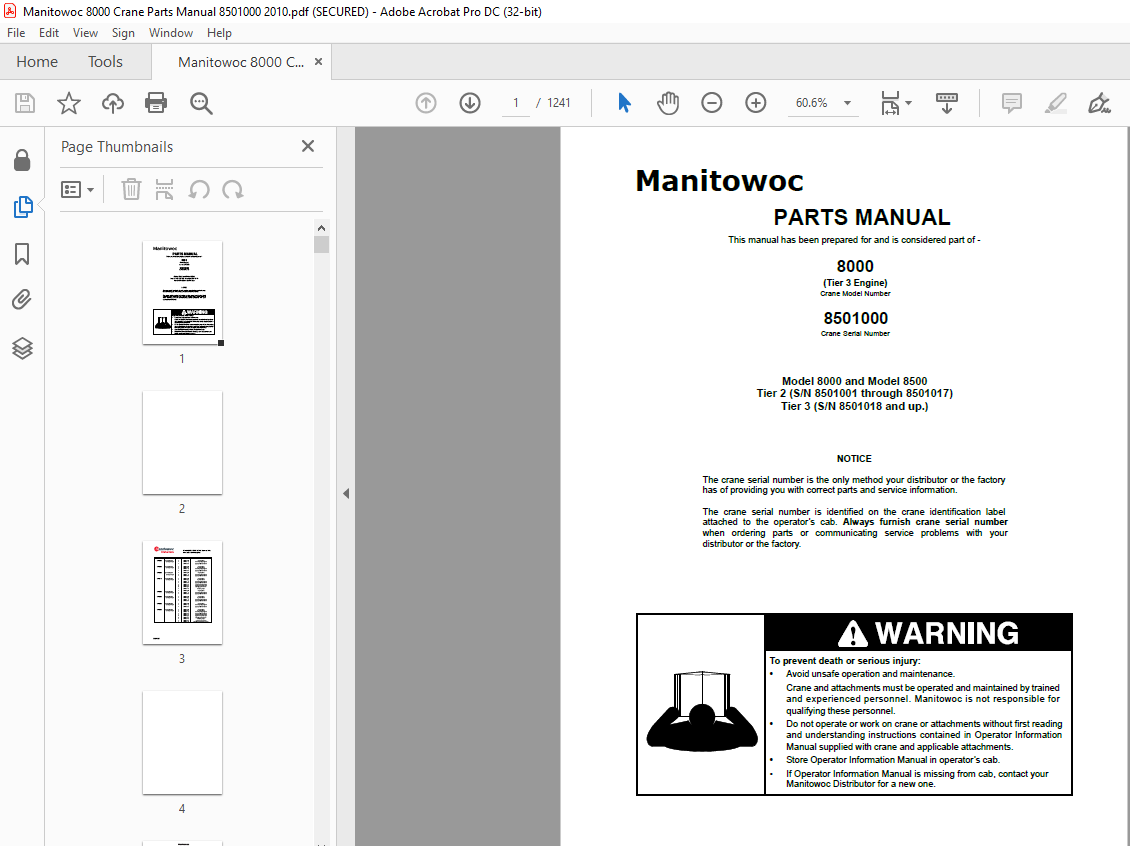Select the page 4 thumbnail
The height and width of the screenshot is (846, 1130).
point(182,742)
